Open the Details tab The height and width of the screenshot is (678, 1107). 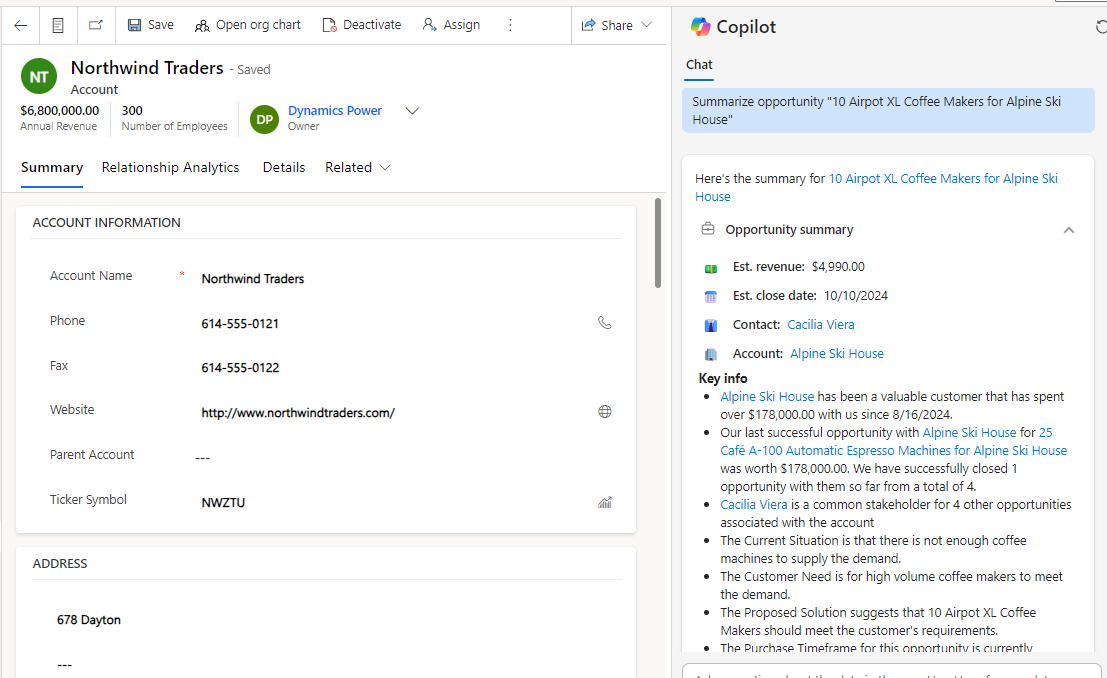284,167
